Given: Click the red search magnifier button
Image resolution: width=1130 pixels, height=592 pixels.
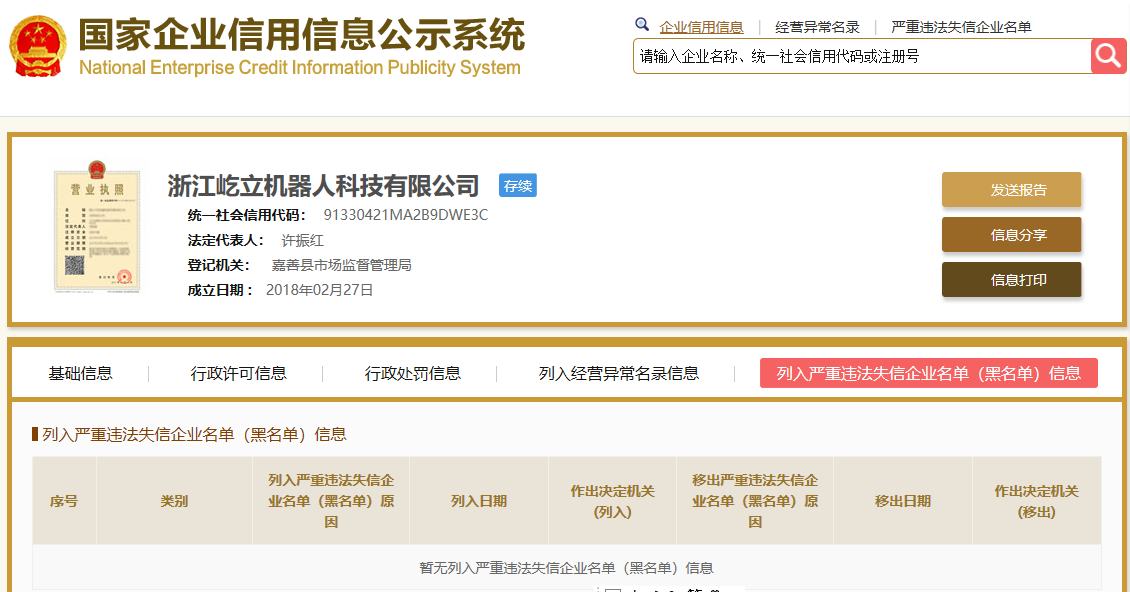Looking at the screenshot, I should click(x=1108, y=56).
